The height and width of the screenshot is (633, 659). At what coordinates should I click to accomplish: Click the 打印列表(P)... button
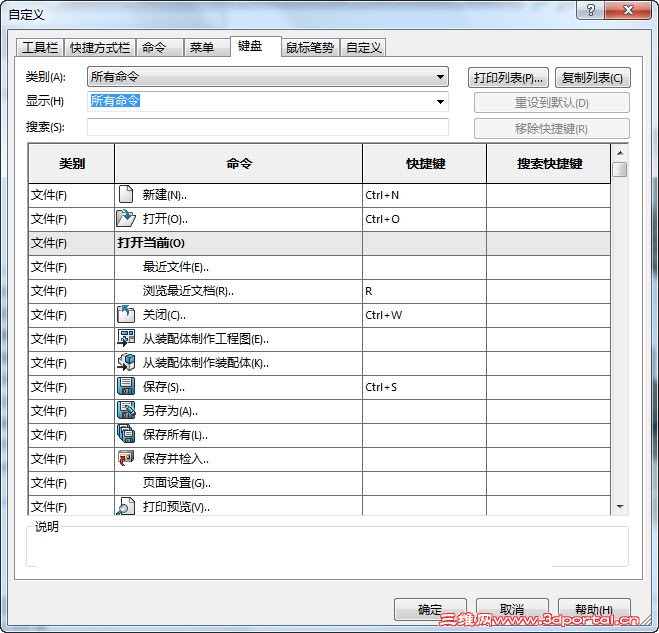[508, 78]
